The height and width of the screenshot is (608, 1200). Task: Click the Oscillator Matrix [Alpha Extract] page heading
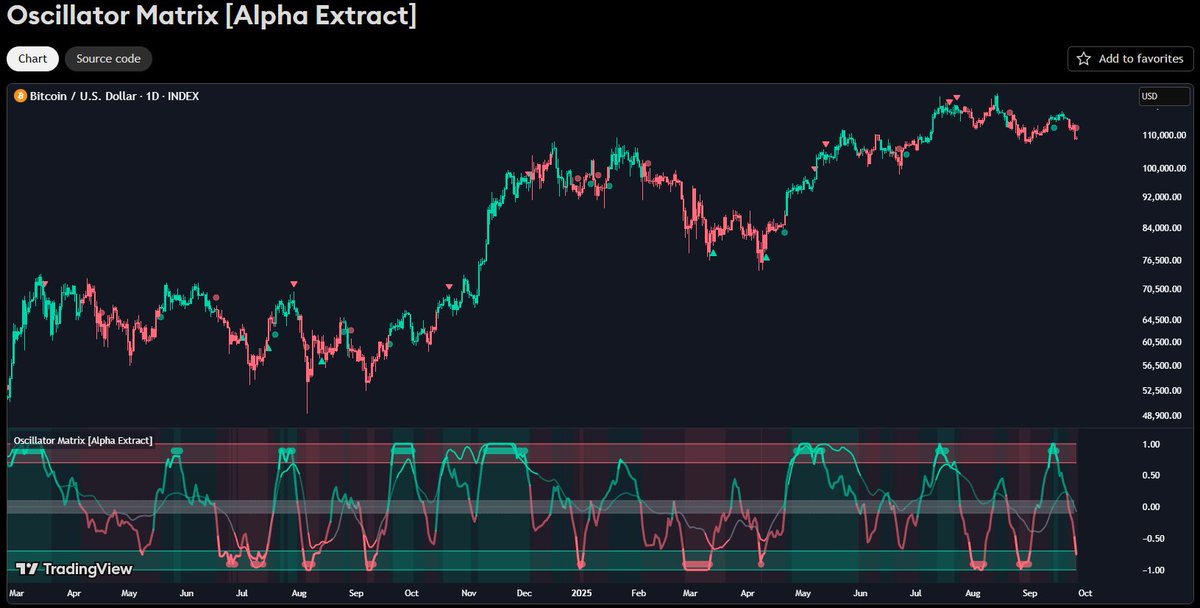coord(211,16)
